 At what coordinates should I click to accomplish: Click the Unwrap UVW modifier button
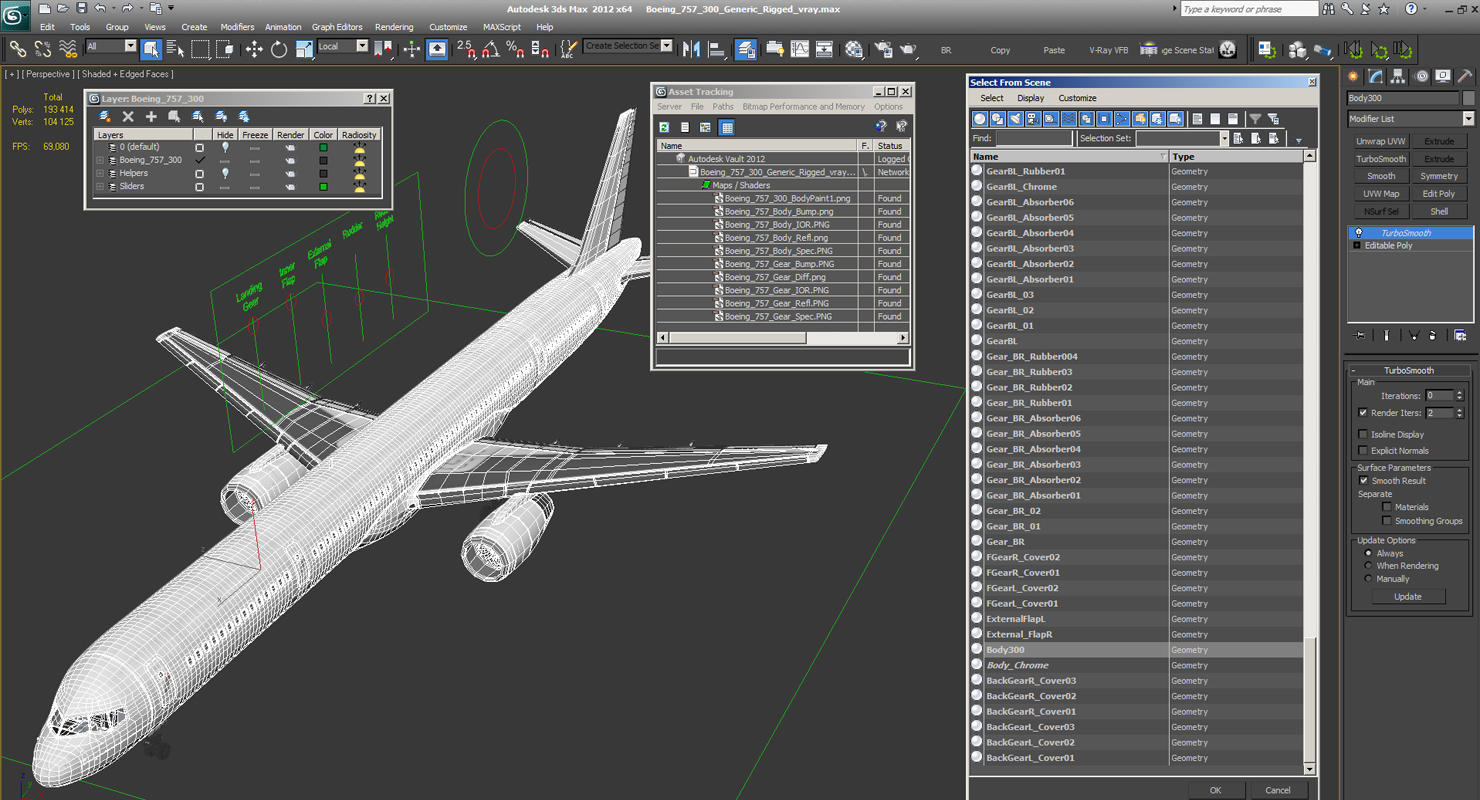(1381, 142)
